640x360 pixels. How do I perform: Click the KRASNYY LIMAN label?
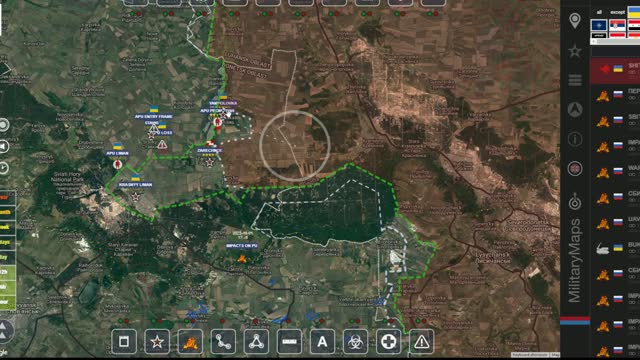coord(136,184)
